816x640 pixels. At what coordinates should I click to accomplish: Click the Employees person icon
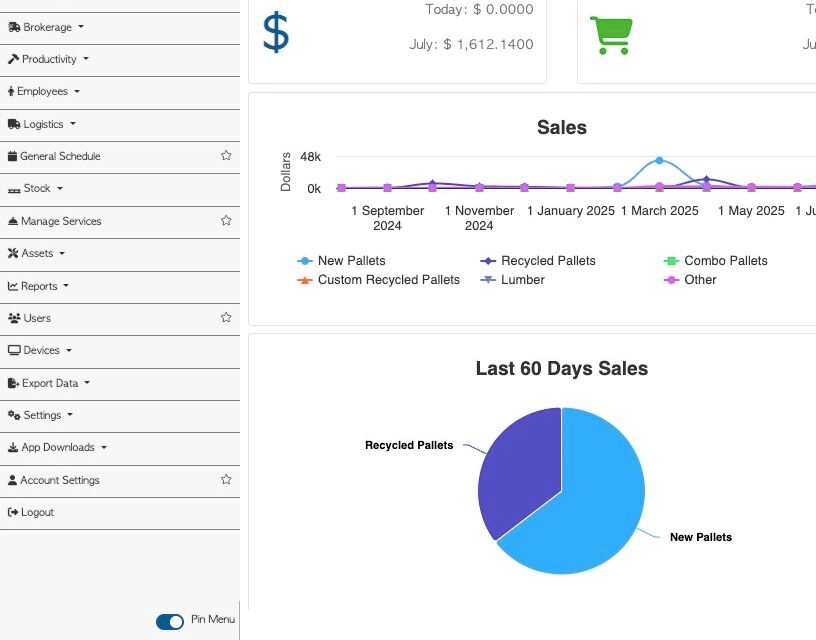[x=11, y=92]
